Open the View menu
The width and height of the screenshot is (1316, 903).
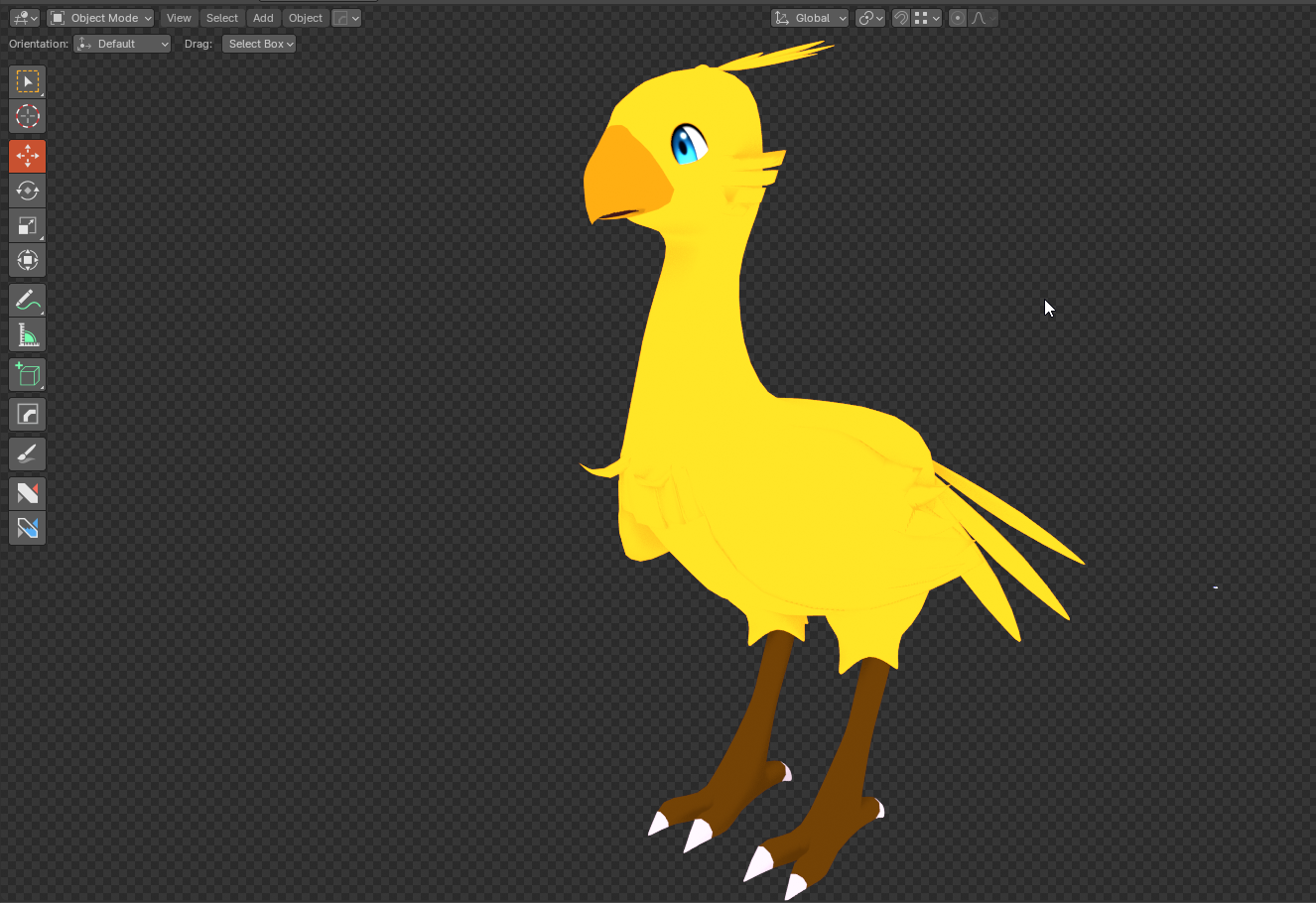click(179, 18)
